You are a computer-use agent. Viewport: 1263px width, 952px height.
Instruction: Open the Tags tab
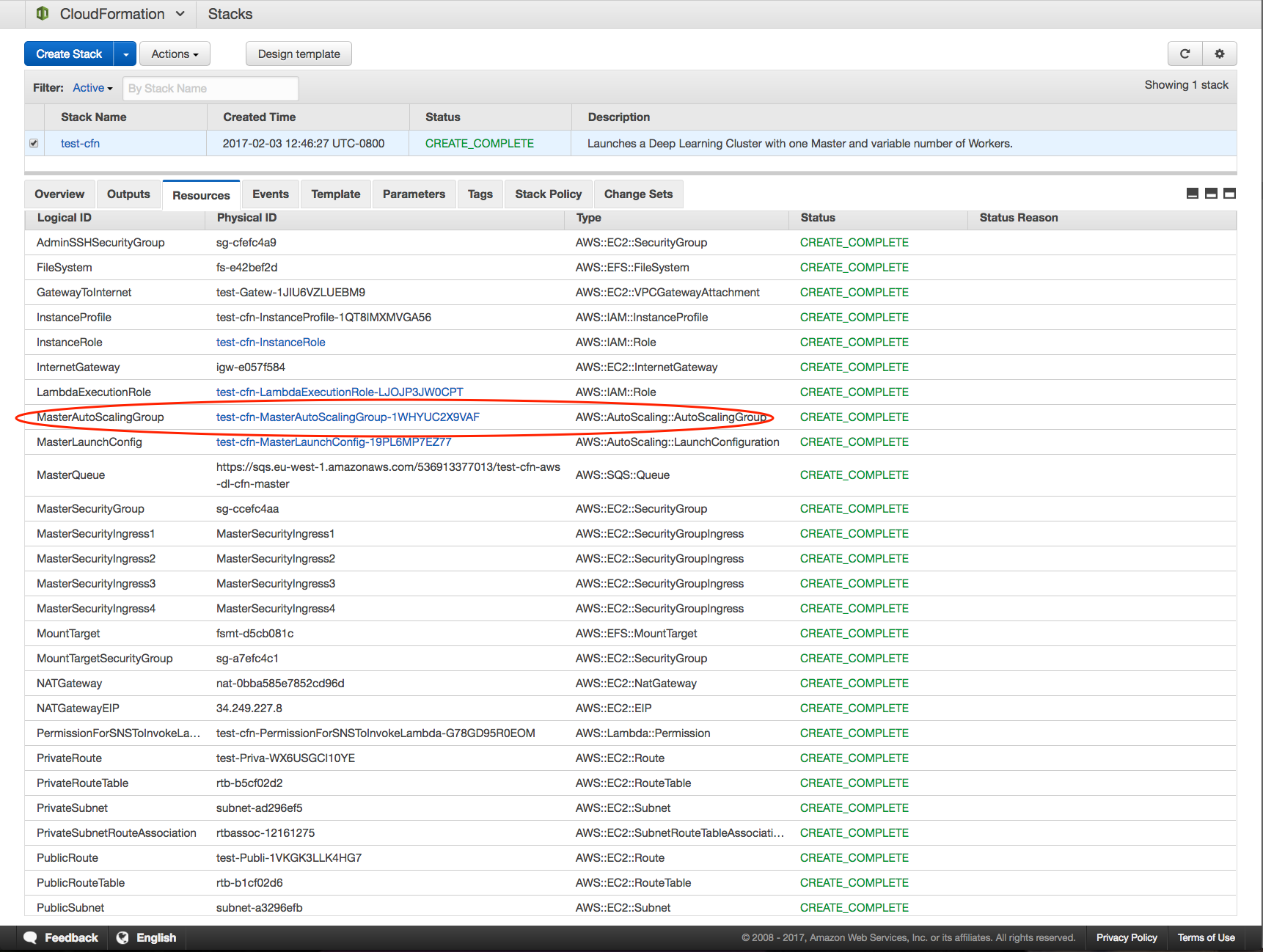(480, 194)
